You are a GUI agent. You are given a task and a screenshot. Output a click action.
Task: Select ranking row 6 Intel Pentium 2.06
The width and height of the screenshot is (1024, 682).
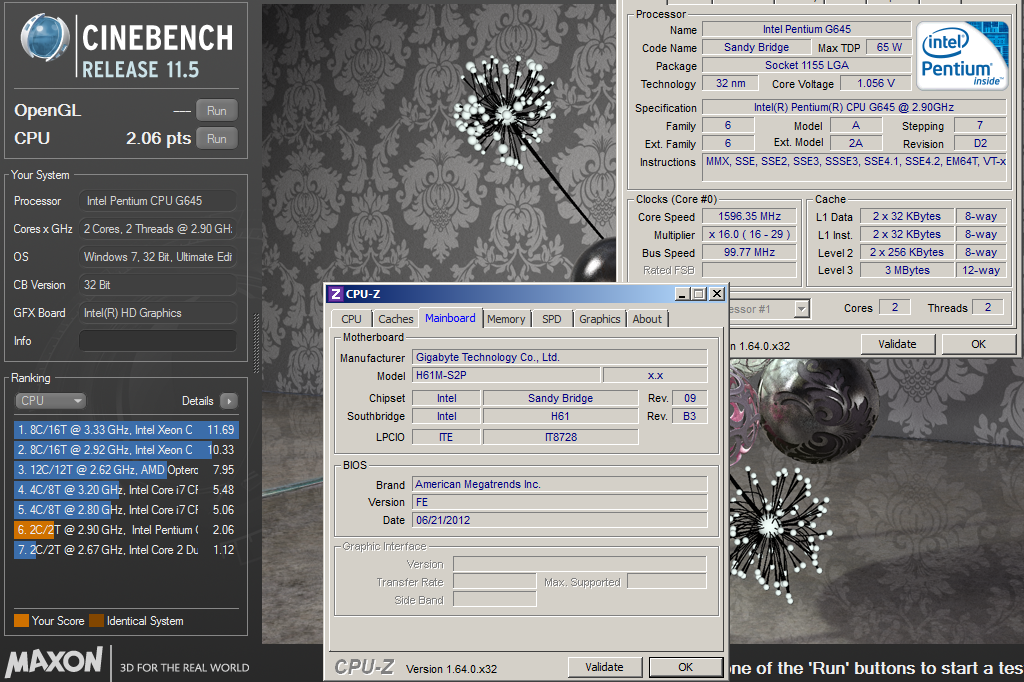coord(126,530)
